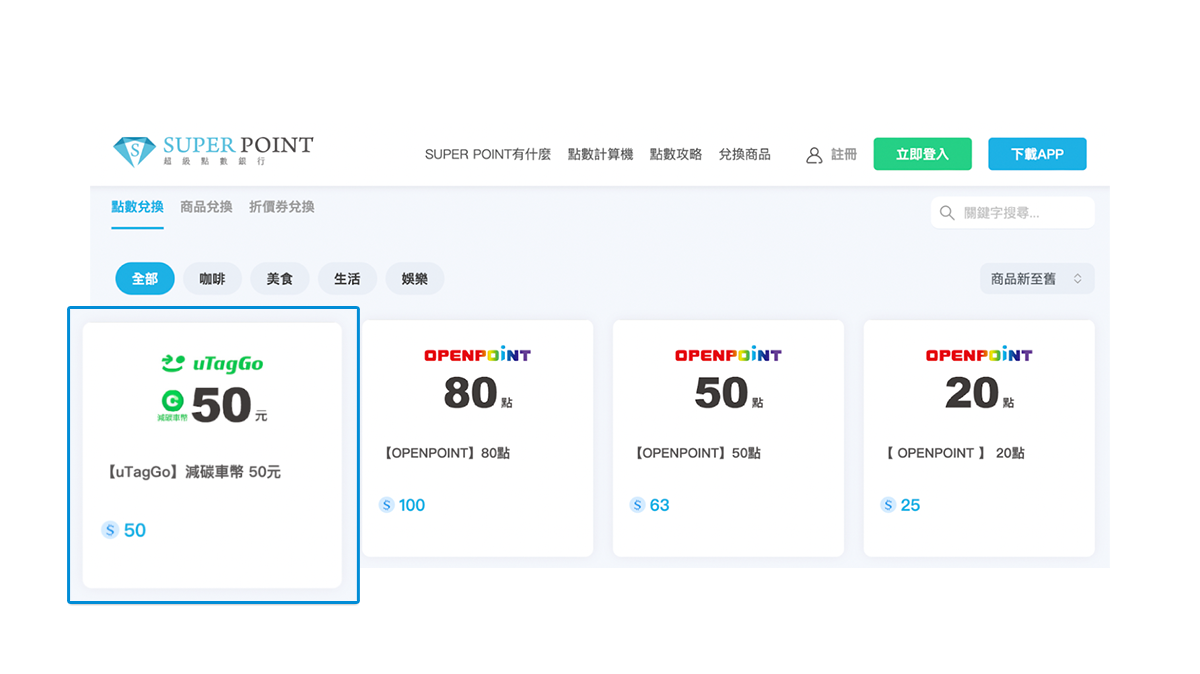Screen dimensions: 1200x674
Task: Click the 【uTagGo】減碳車幣 50元 title
Action: [192, 472]
